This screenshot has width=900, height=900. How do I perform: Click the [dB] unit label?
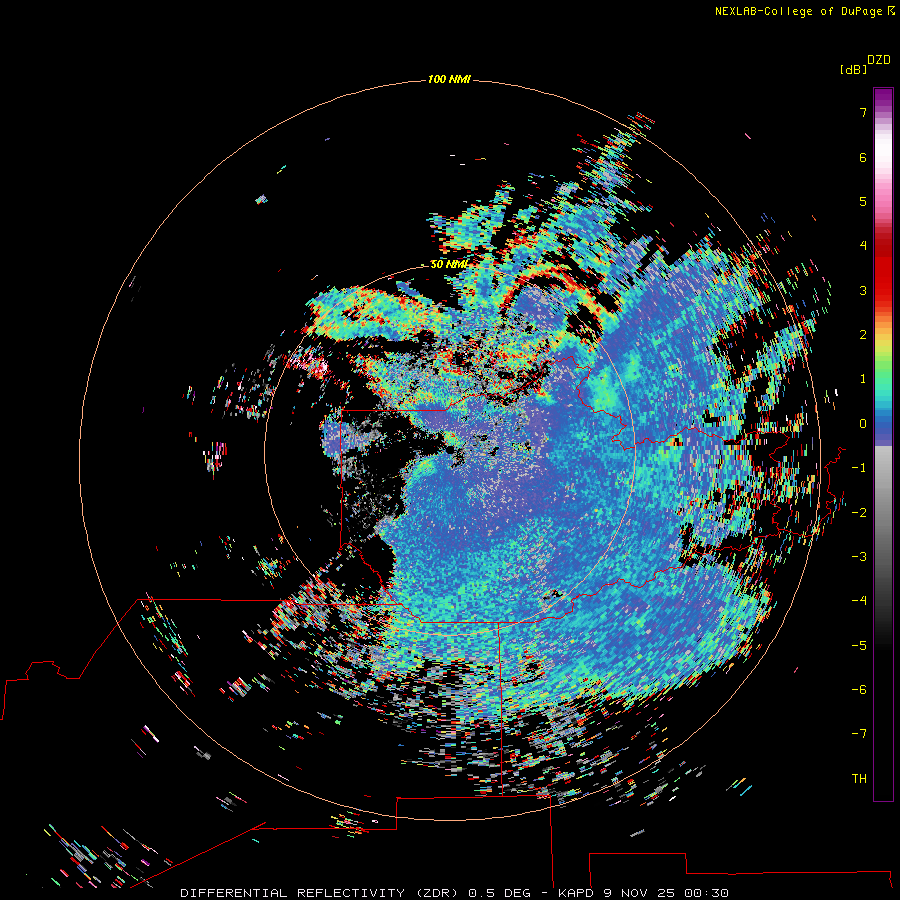point(854,70)
